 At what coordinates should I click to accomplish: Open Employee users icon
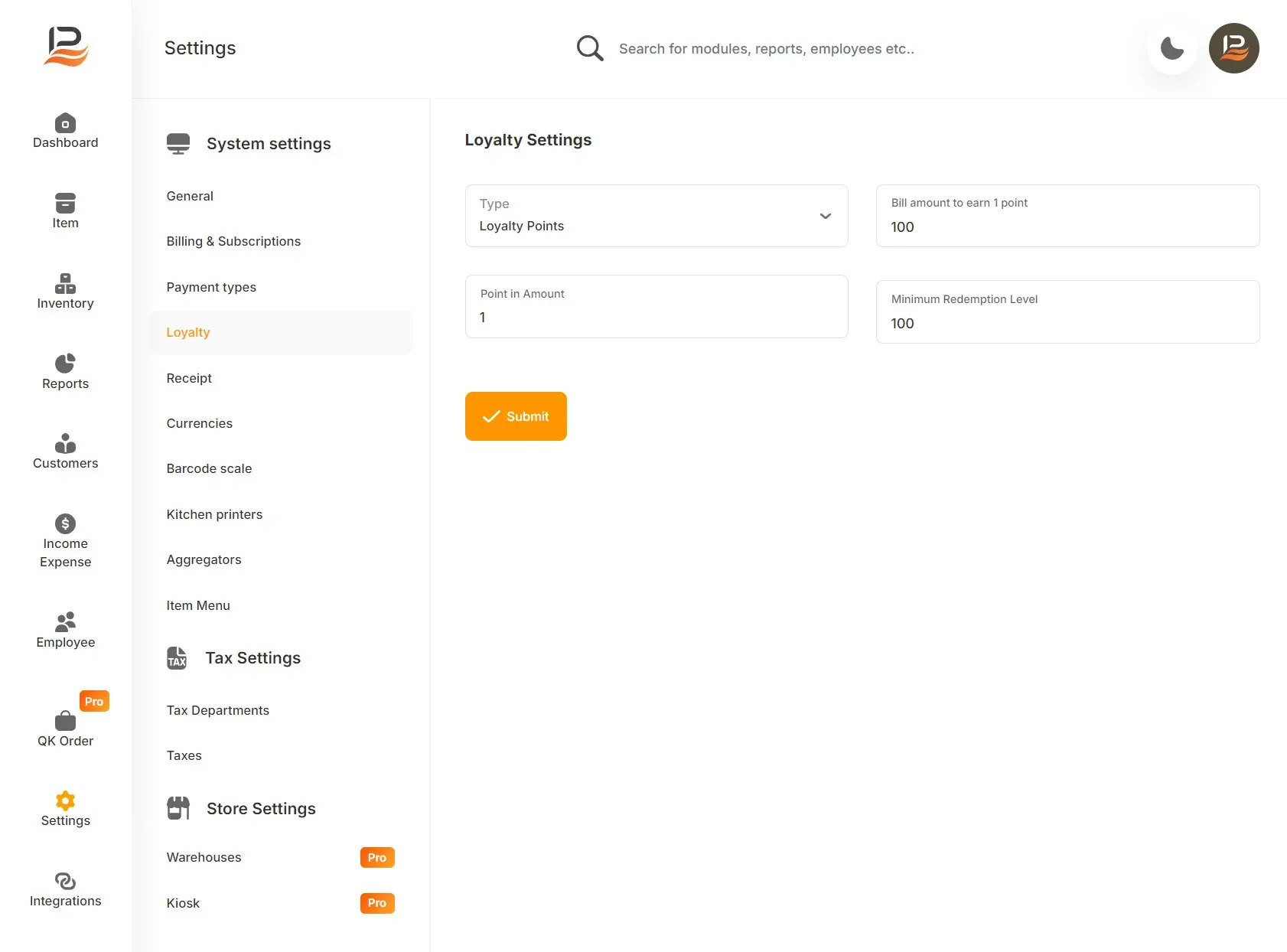click(x=65, y=621)
